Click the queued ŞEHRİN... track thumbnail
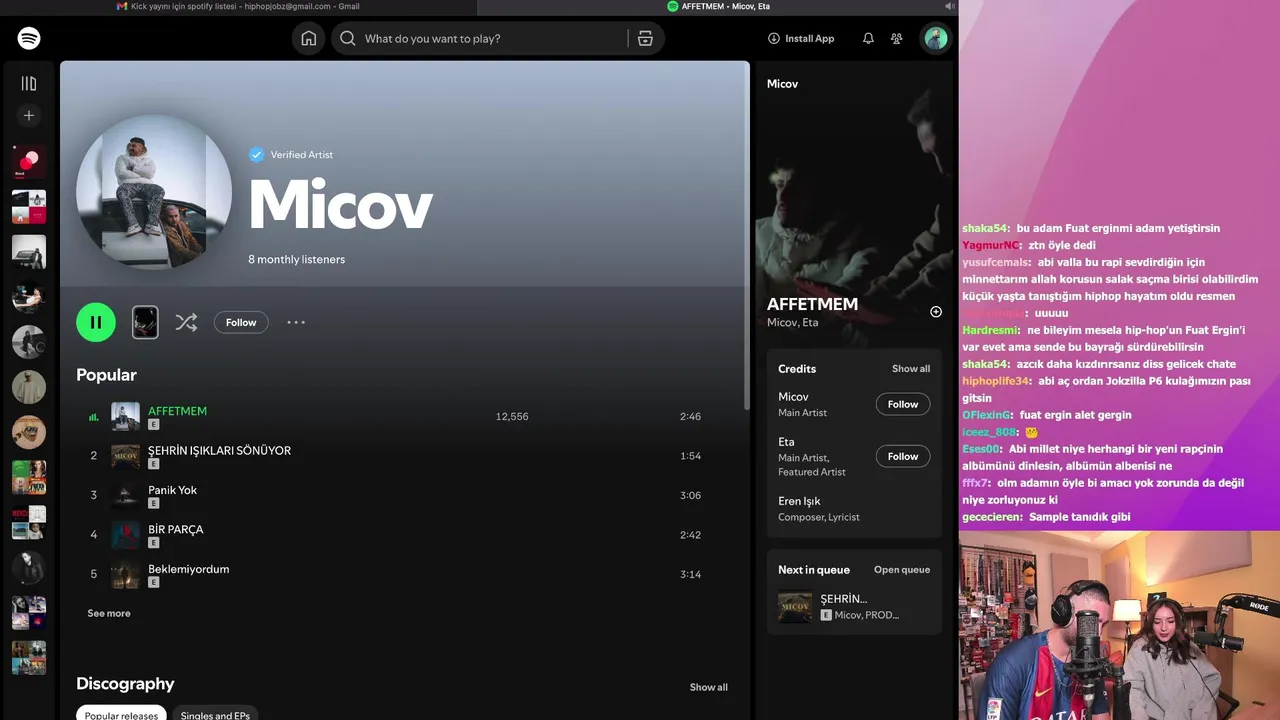This screenshot has width=1280, height=720. pyautogui.click(x=795, y=606)
